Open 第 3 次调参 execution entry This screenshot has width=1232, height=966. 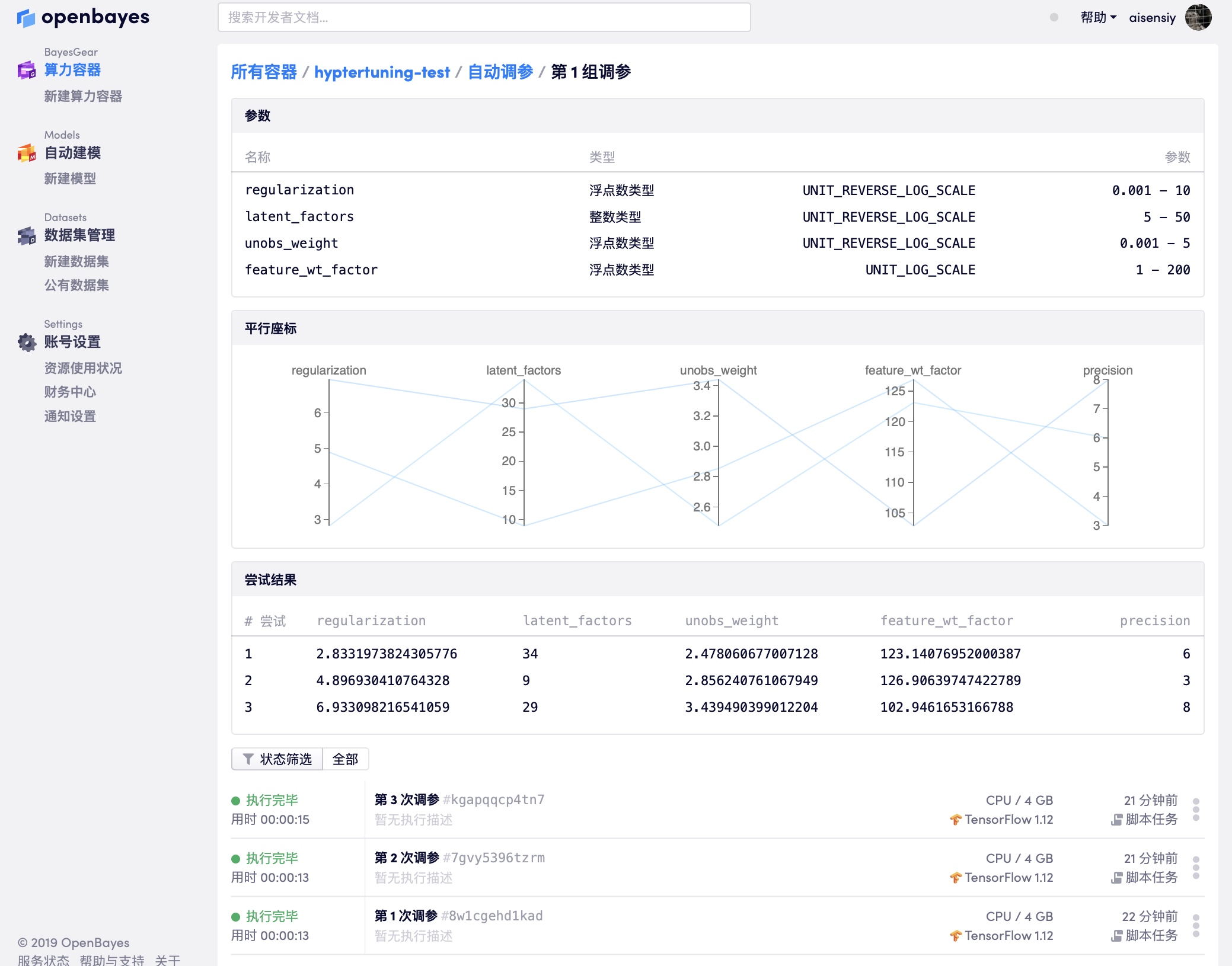(x=407, y=800)
